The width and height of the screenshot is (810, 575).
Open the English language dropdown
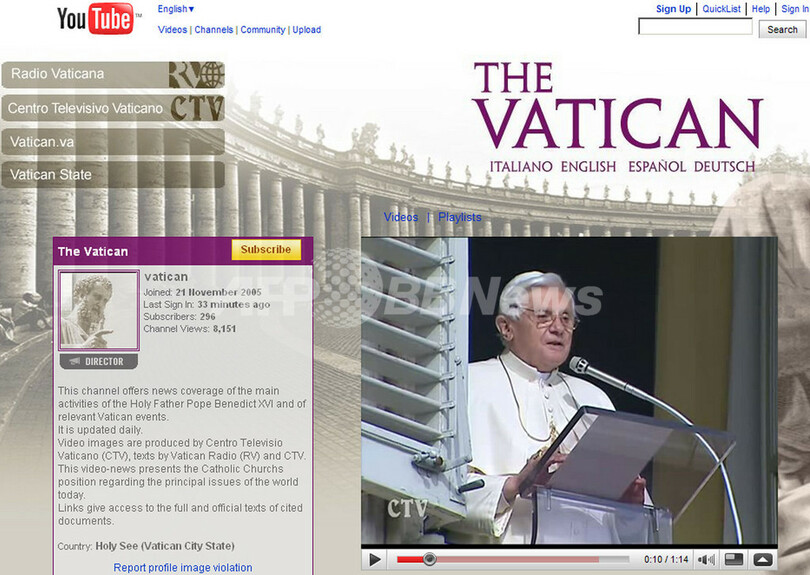176,9
